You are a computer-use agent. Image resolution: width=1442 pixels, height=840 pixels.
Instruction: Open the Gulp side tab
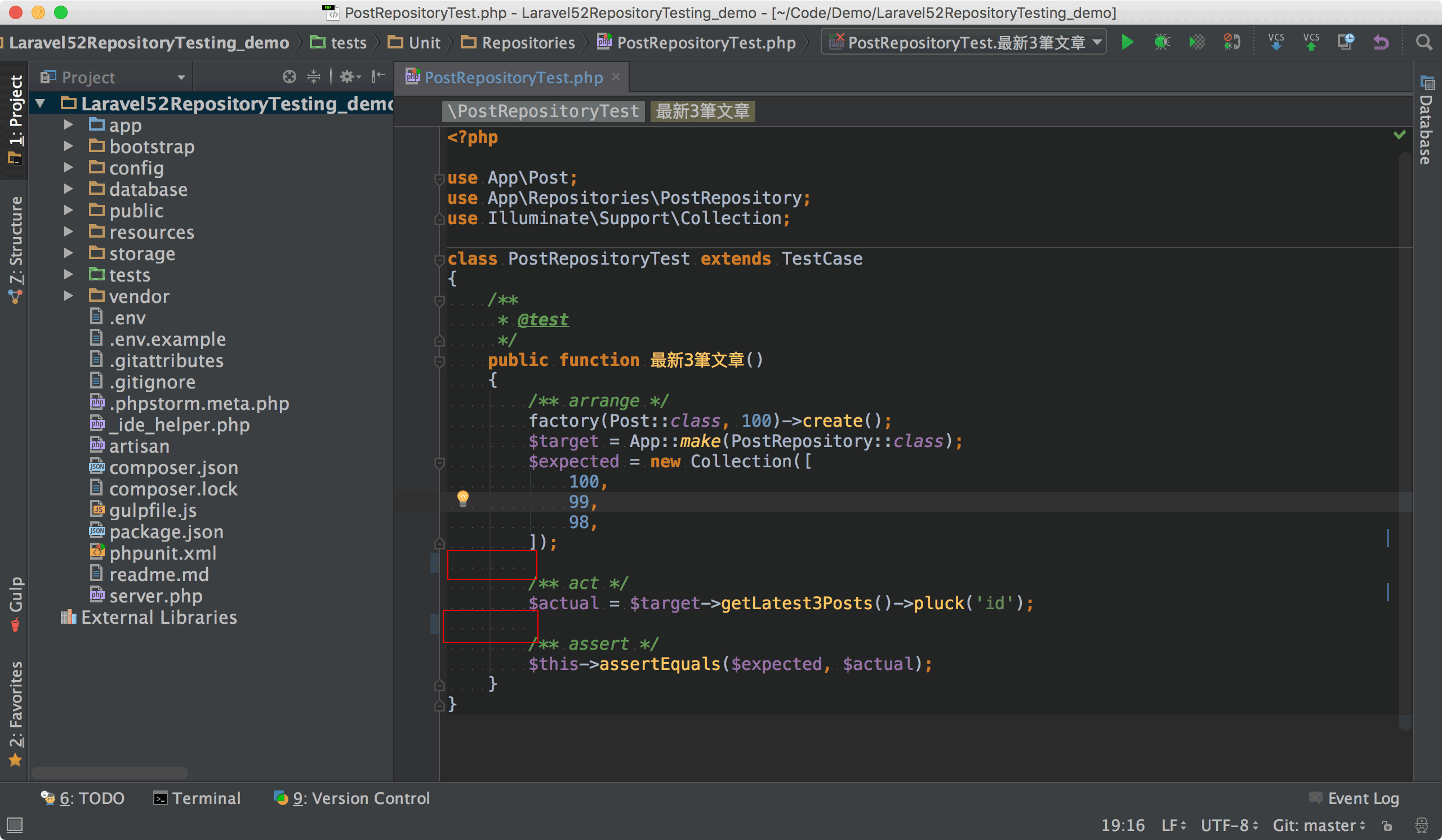click(15, 604)
